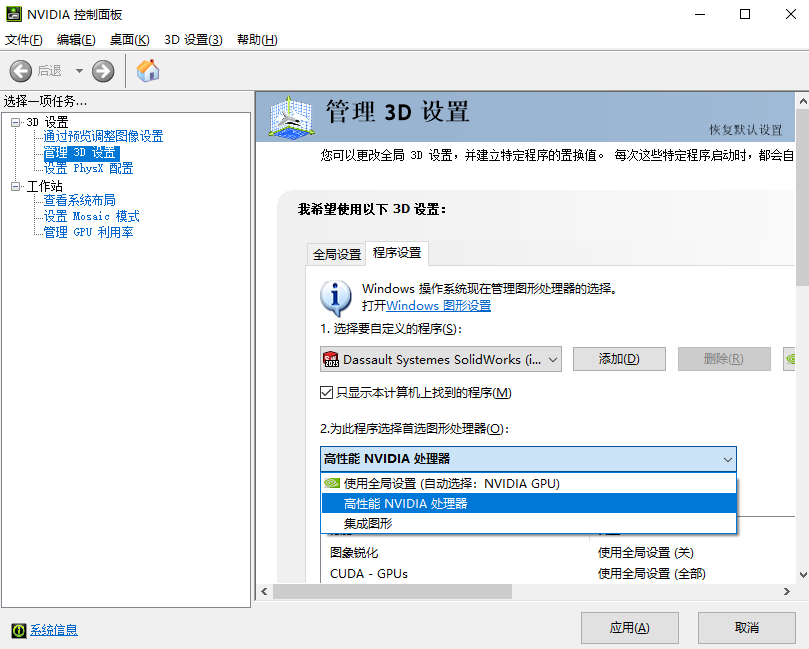Screen dimensions: 809x649
Task: Click the 使用全局设置 (全部) value
Action: (652, 573)
